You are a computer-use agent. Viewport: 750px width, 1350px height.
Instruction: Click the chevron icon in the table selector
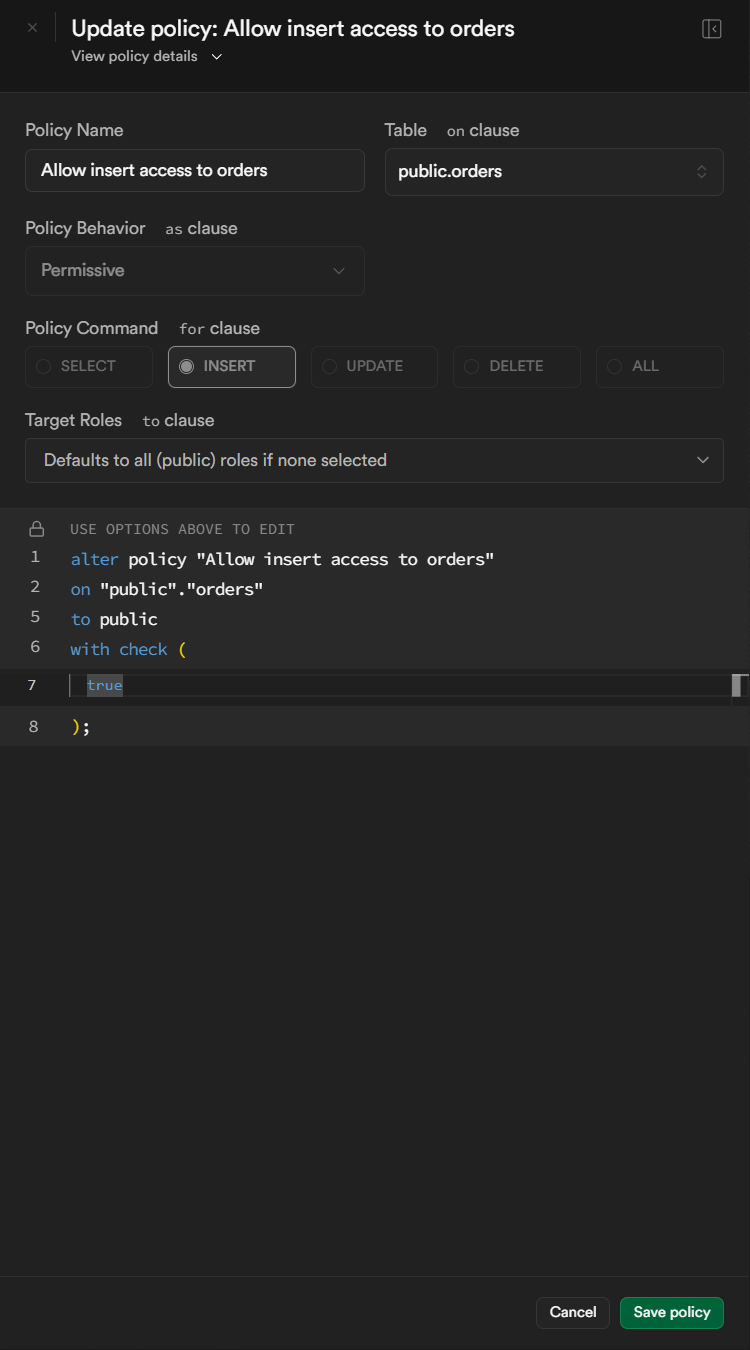(702, 171)
